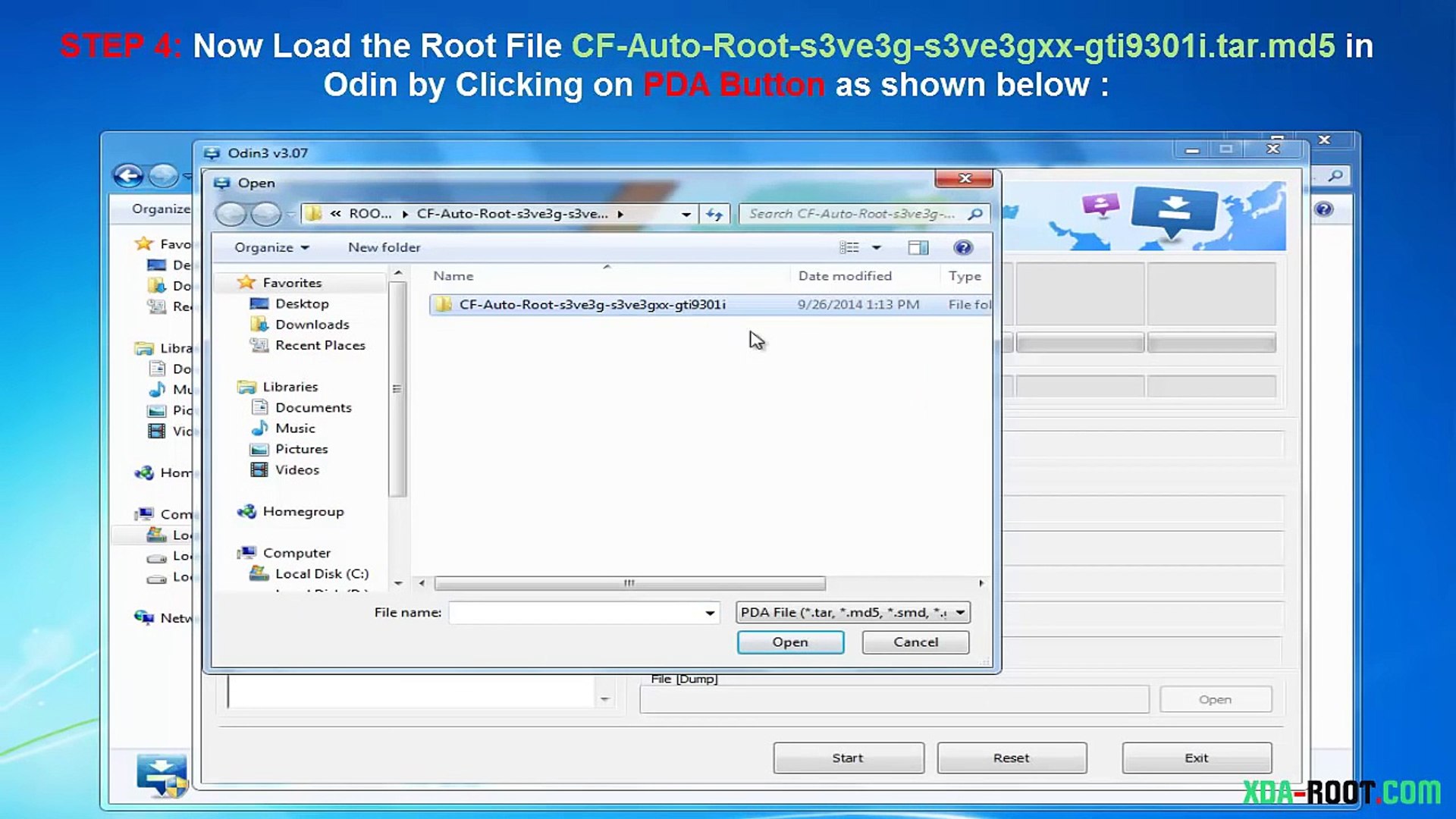Click the back arrow in Open dialog
Image resolution: width=1456 pixels, height=819 pixels.
pos(231,215)
